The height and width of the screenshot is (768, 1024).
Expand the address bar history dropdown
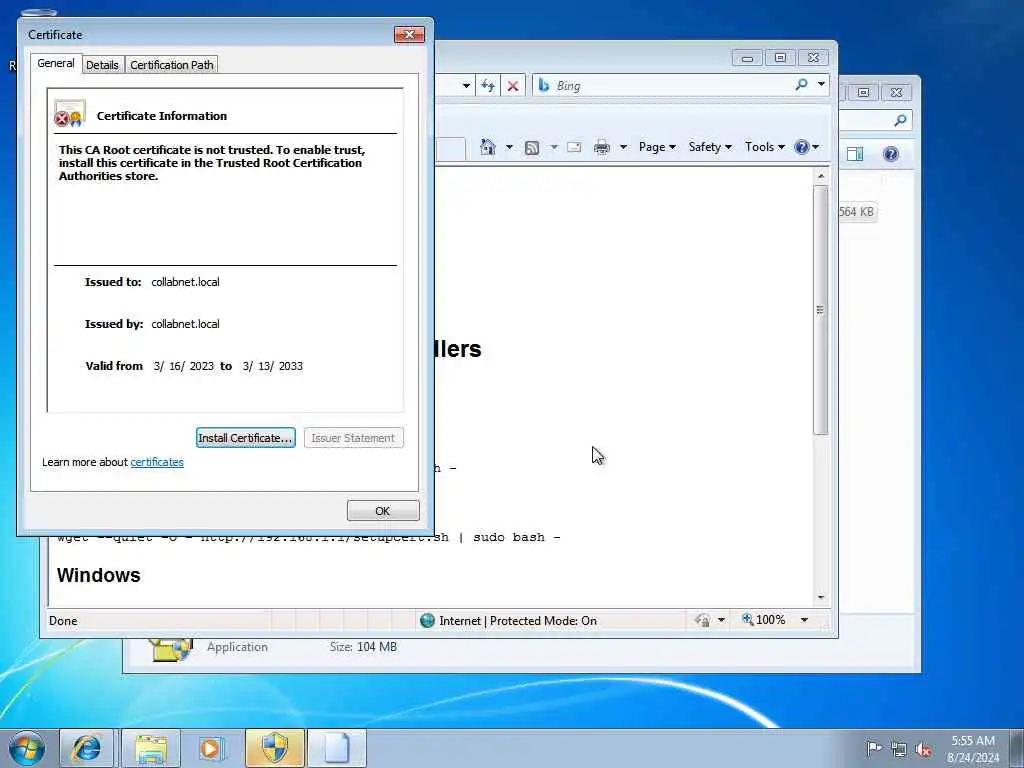tap(466, 86)
